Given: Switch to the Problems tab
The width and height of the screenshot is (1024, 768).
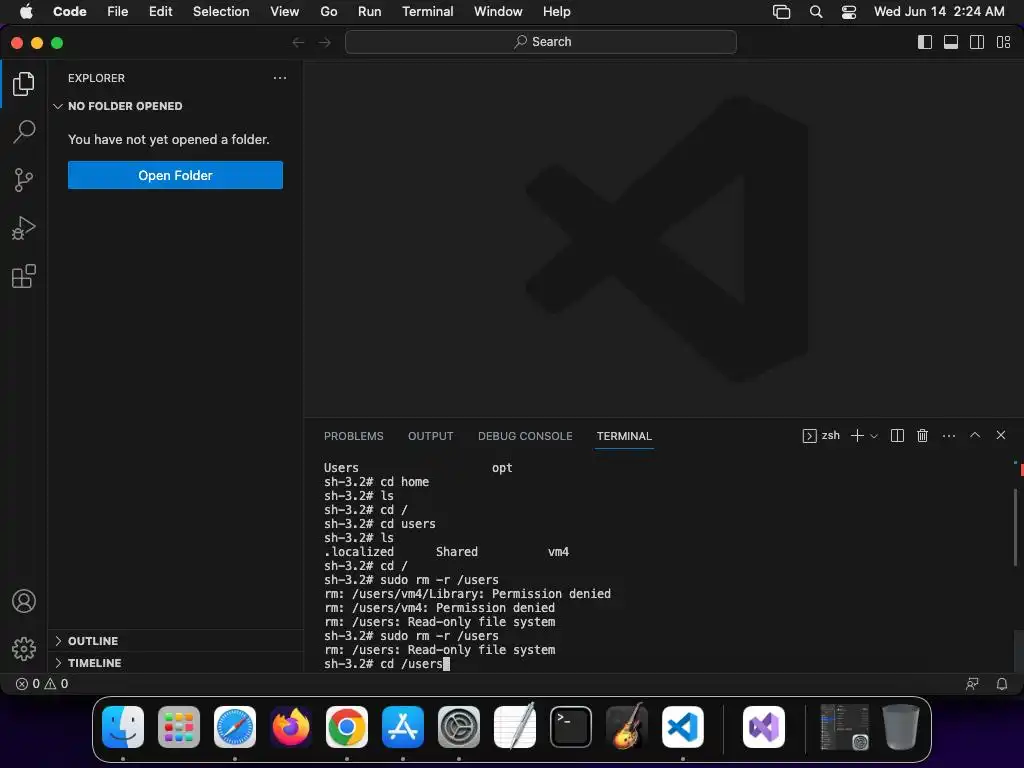Looking at the screenshot, I should tap(353, 436).
